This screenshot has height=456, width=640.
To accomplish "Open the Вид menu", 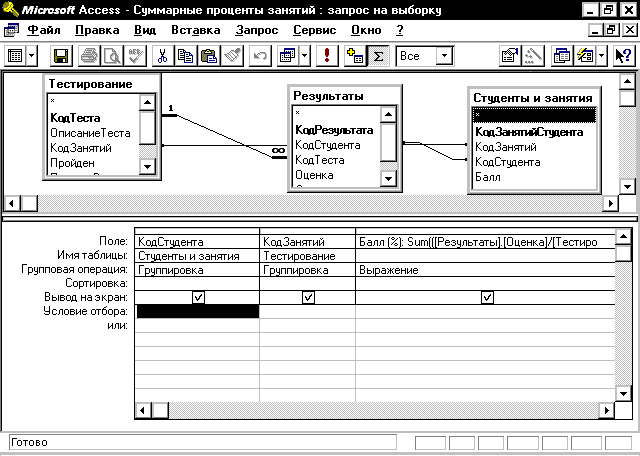I will click(145, 30).
